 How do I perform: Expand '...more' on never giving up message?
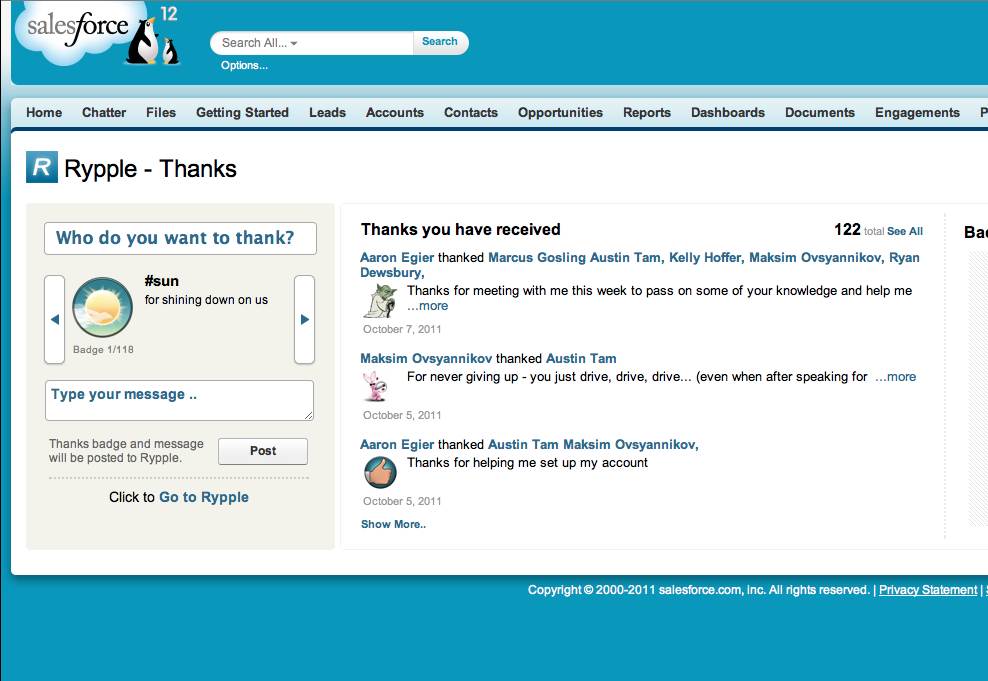(x=895, y=377)
